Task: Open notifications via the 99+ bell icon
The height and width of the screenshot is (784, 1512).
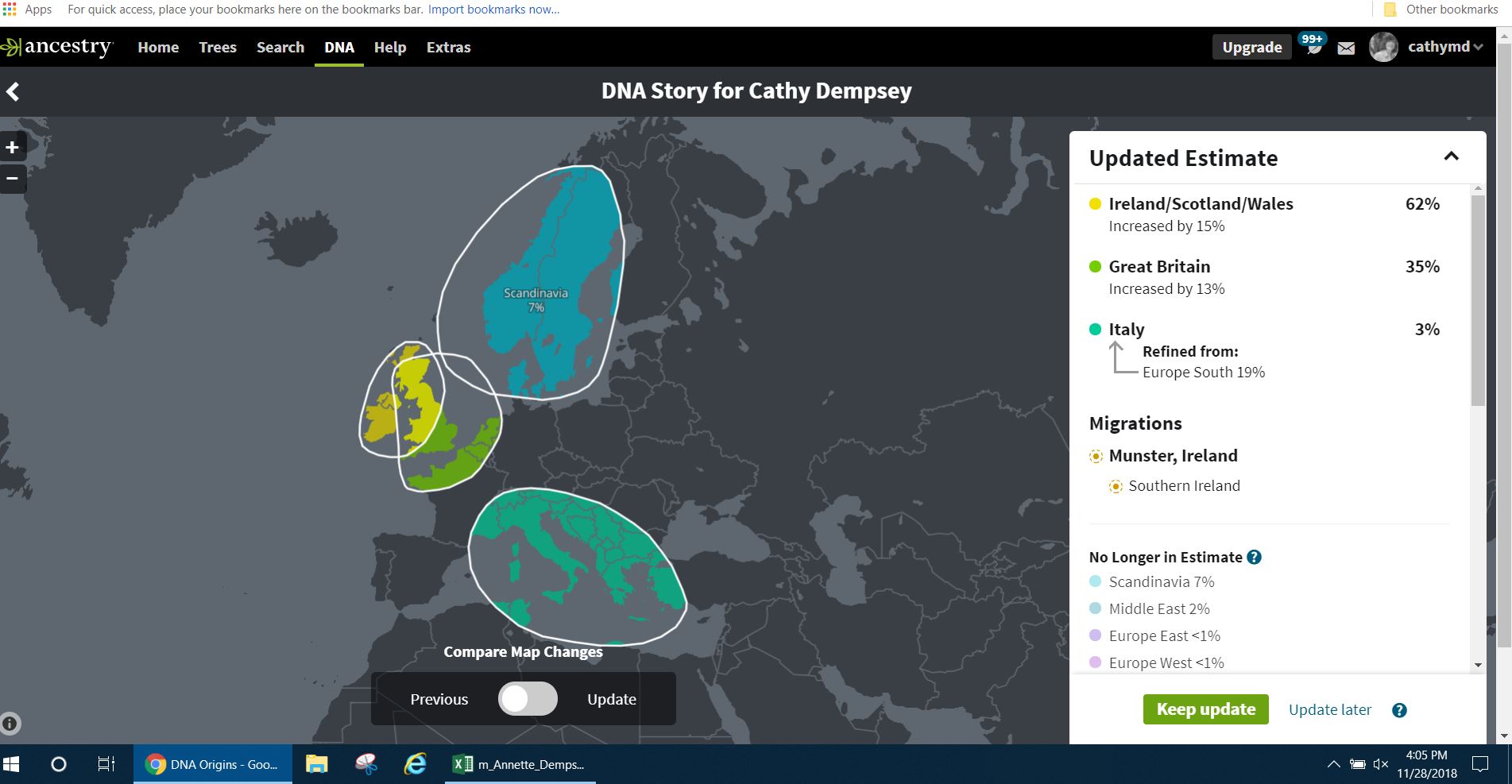Action: (x=1313, y=46)
